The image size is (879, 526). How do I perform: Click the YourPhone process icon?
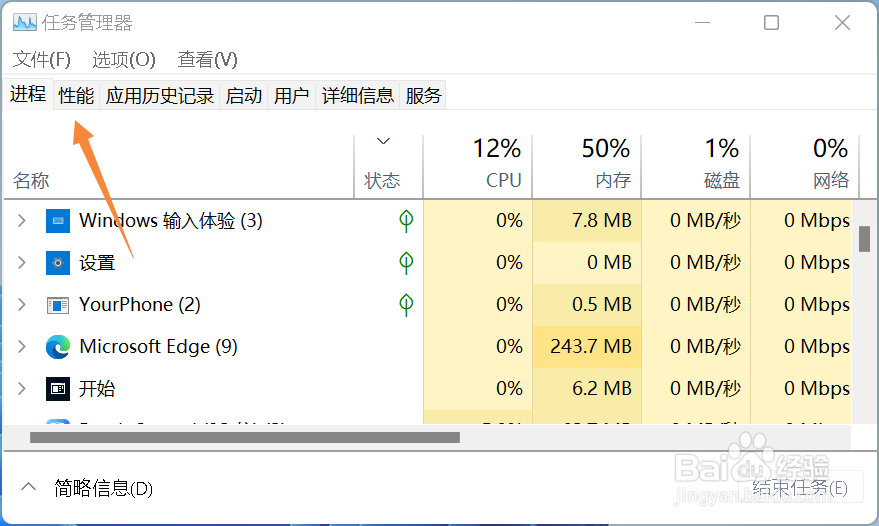pos(58,305)
